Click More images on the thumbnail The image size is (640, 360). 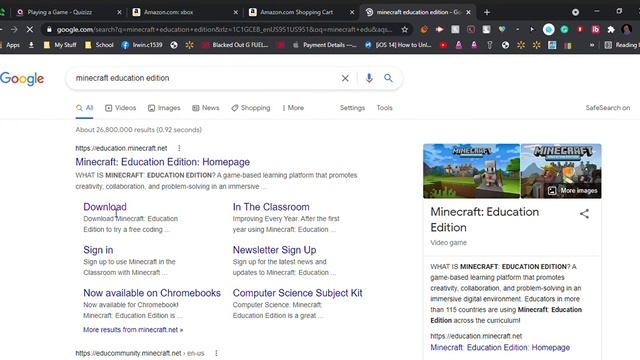pyautogui.click(x=574, y=191)
